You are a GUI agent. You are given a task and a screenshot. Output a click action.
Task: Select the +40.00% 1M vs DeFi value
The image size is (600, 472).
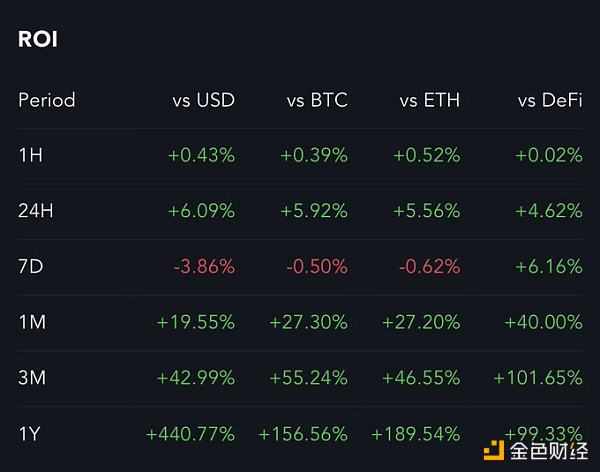coord(543,322)
